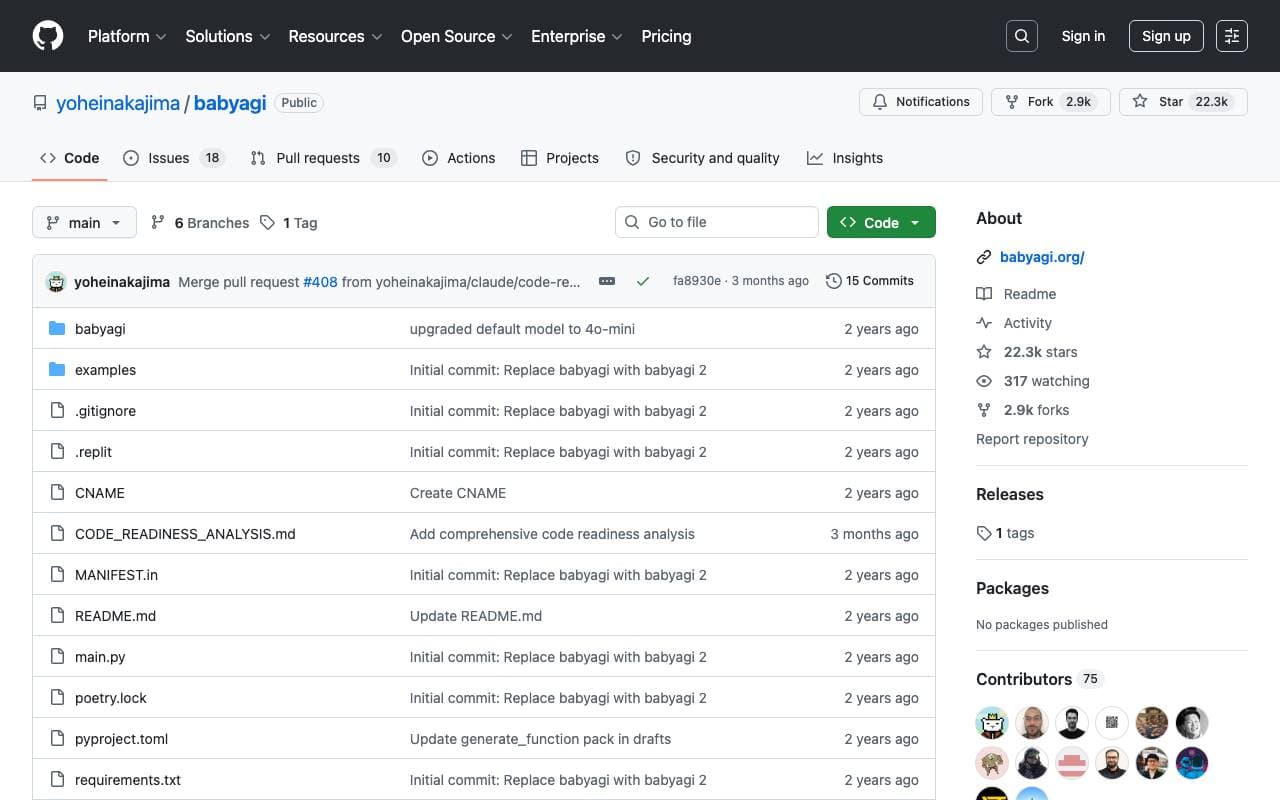Open the search magnifier button
Image resolution: width=1280 pixels, height=800 pixels.
click(1021, 36)
